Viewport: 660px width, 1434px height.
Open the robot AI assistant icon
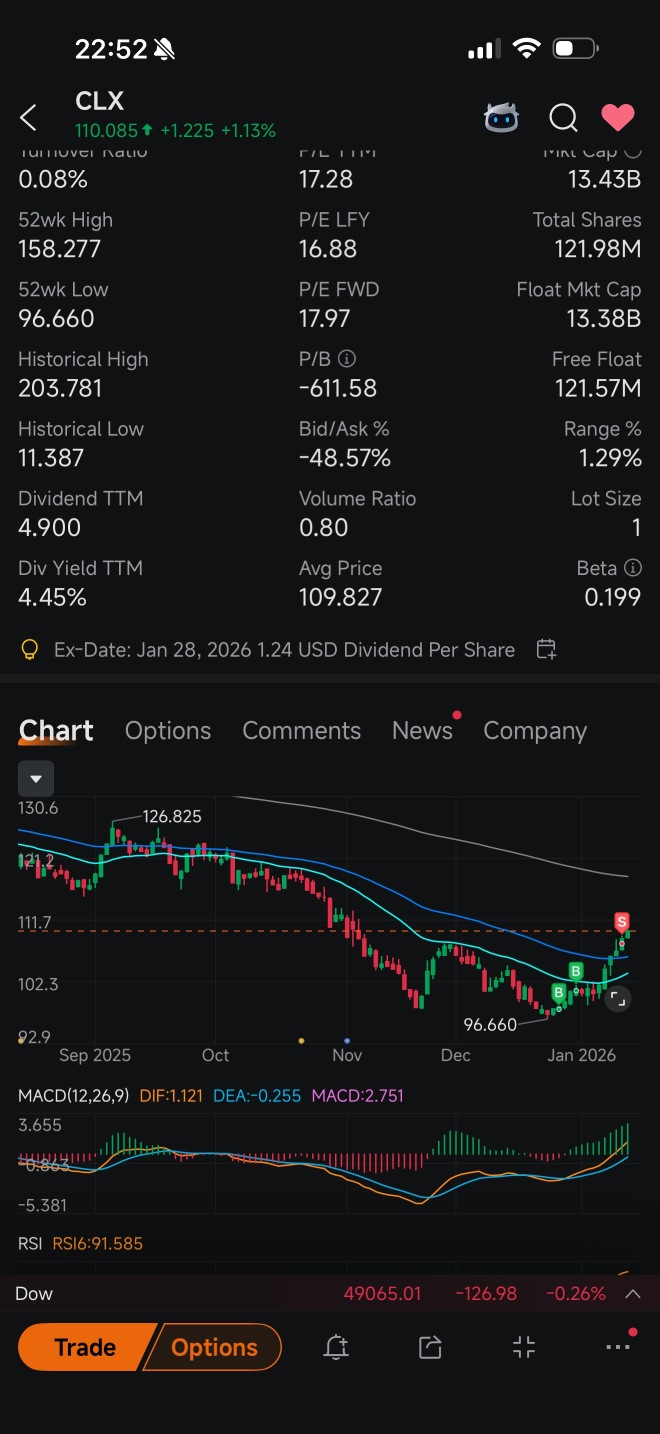tap(501, 118)
